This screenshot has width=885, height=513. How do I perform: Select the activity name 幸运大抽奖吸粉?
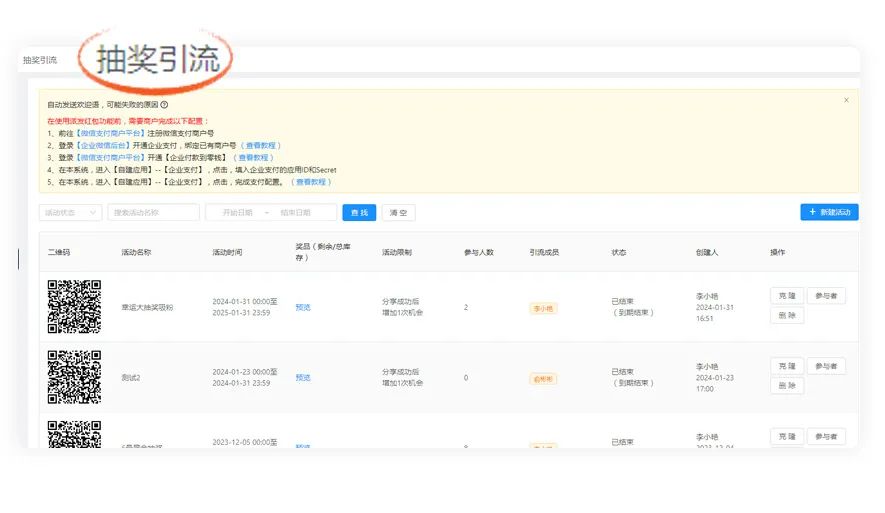(x=147, y=308)
